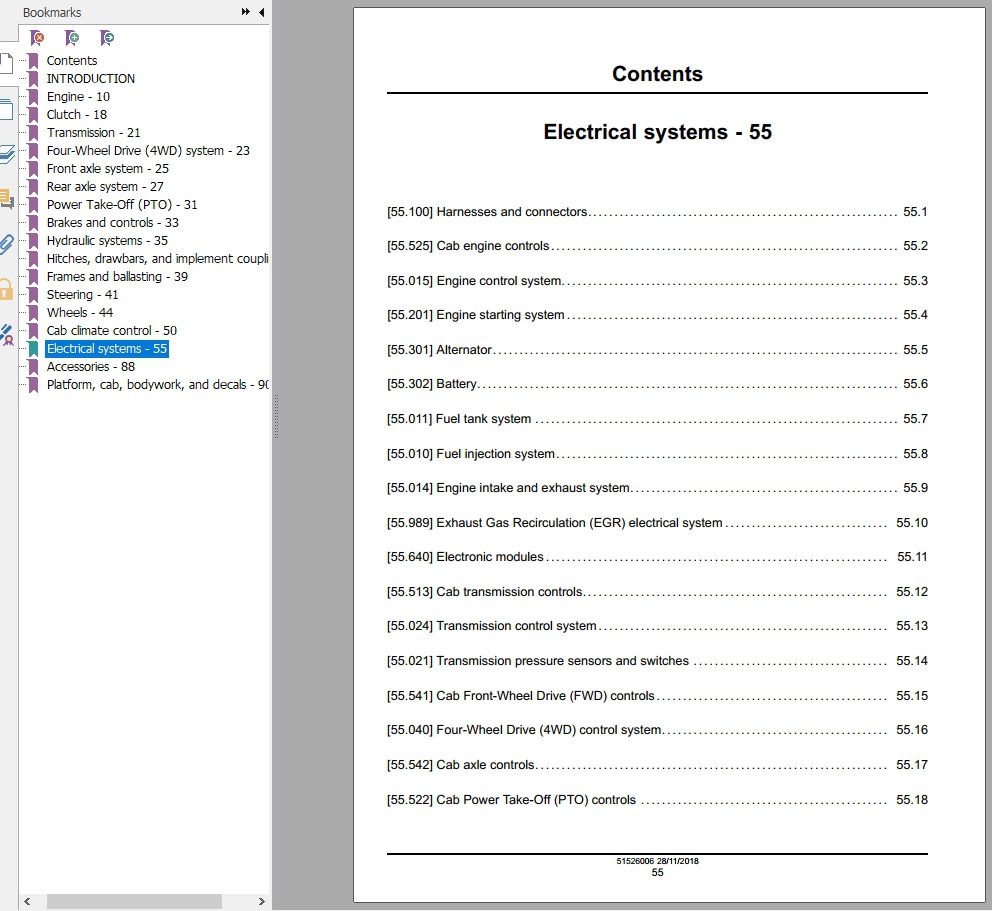Go to Power Take-Off (PTO) - 31
This screenshot has height=911, width=992.
click(x=122, y=204)
